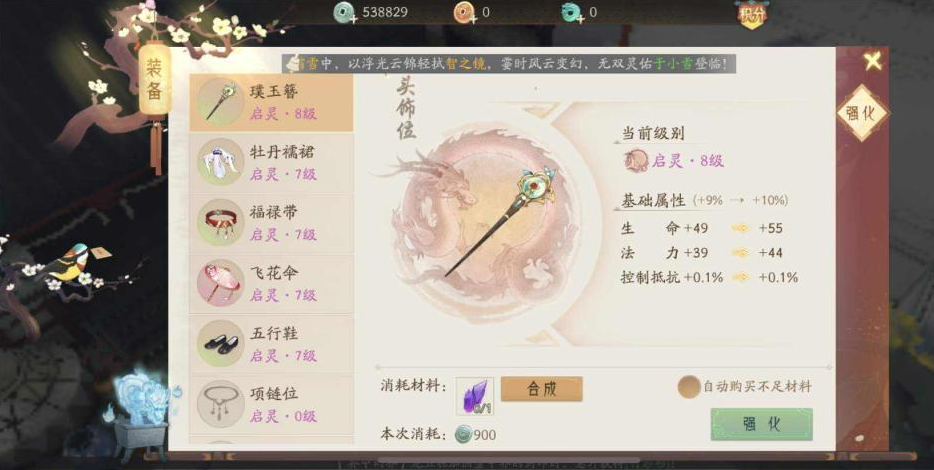Add copper coins via top currency icon
Viewport: 934px width, 470px height.
pyautogui.click(x=464, y=13)
